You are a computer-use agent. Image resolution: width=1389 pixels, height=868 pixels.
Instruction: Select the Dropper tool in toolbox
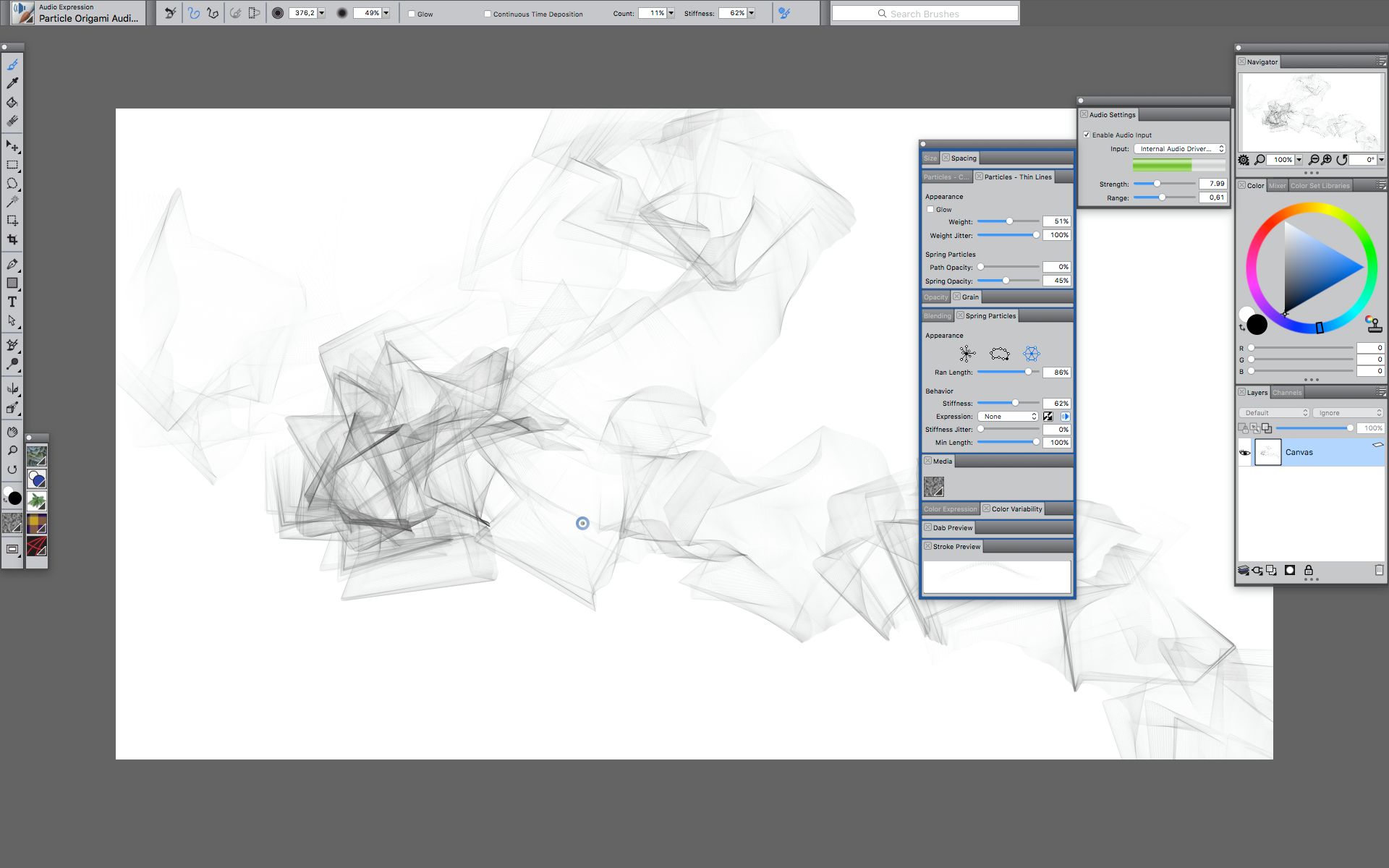pos(12,83)
